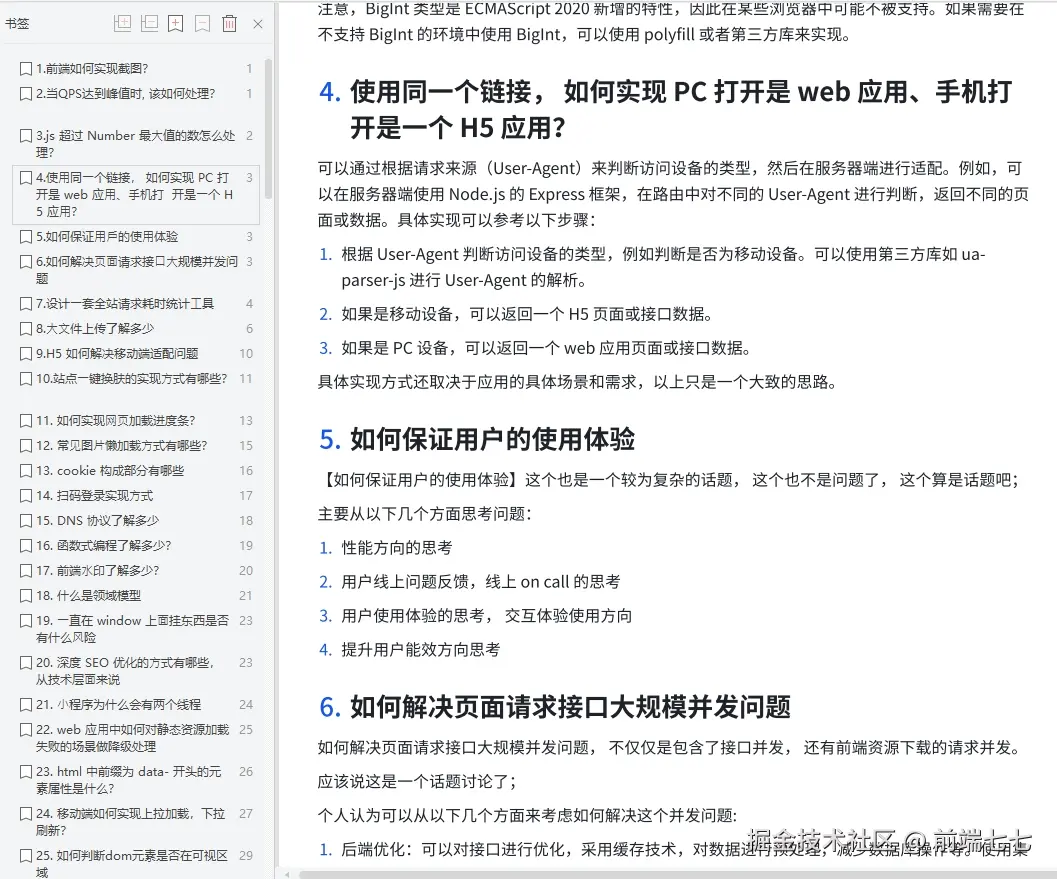1057x879 pixels.
Task: Toggle the checkbox next to 21. 小程序为什么会有两个线程
Action: 24,705
